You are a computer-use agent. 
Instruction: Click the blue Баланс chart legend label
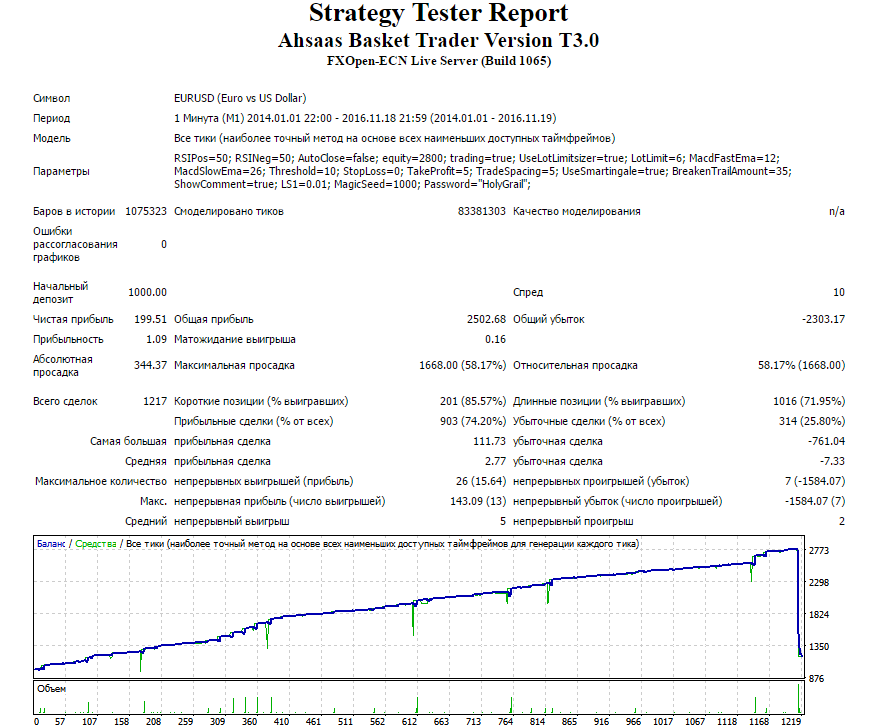click(x=51, y=544)
